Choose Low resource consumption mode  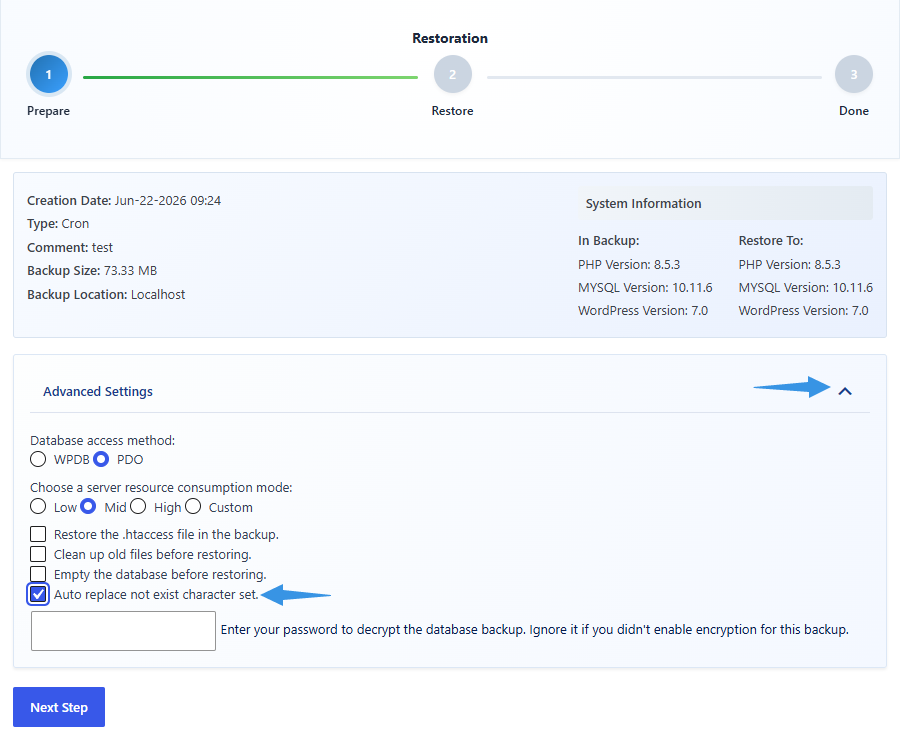[38, 507]
